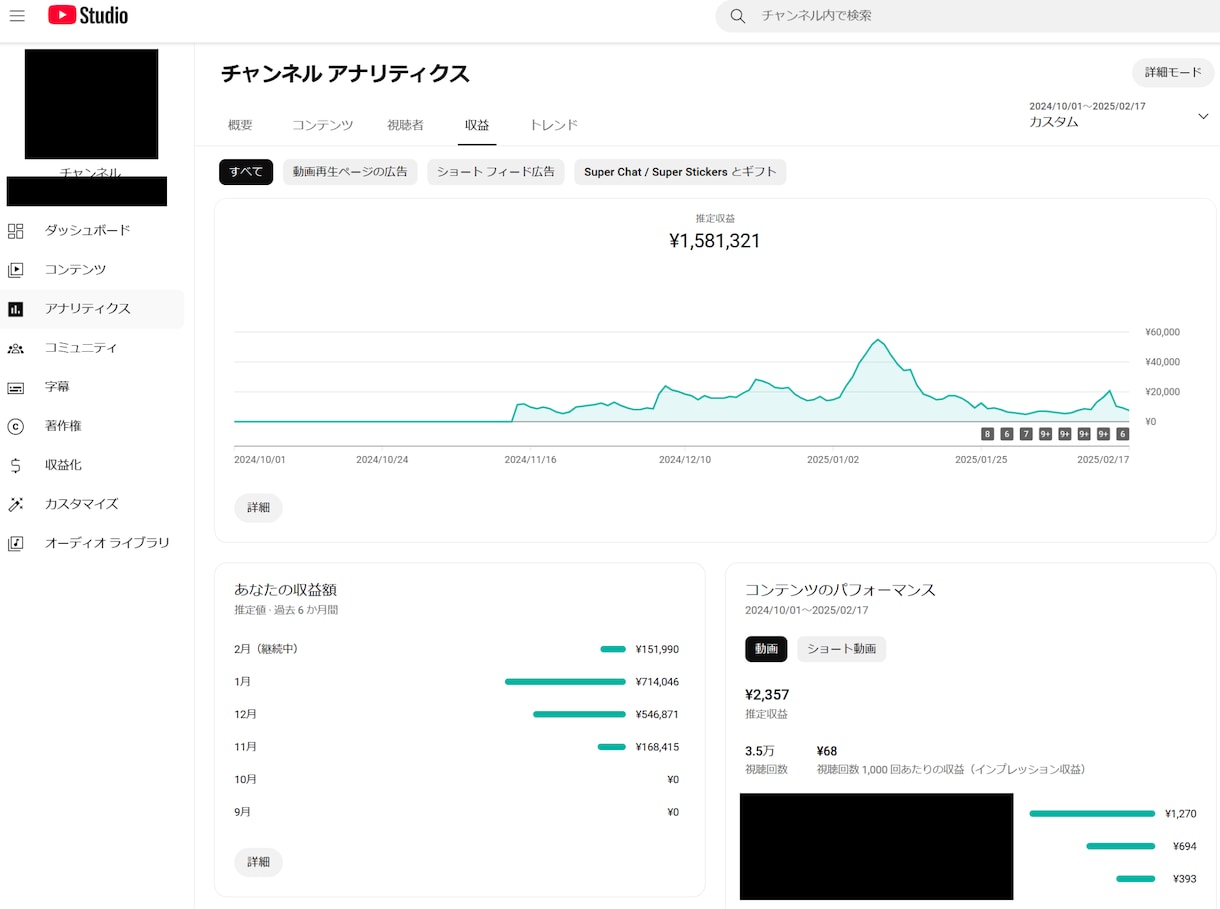Image resolution: width=1220 pixels, height=909 pixels.
Task: Filter by Super Chat / Super Stickers とギフト
Action: click(680, 172)
